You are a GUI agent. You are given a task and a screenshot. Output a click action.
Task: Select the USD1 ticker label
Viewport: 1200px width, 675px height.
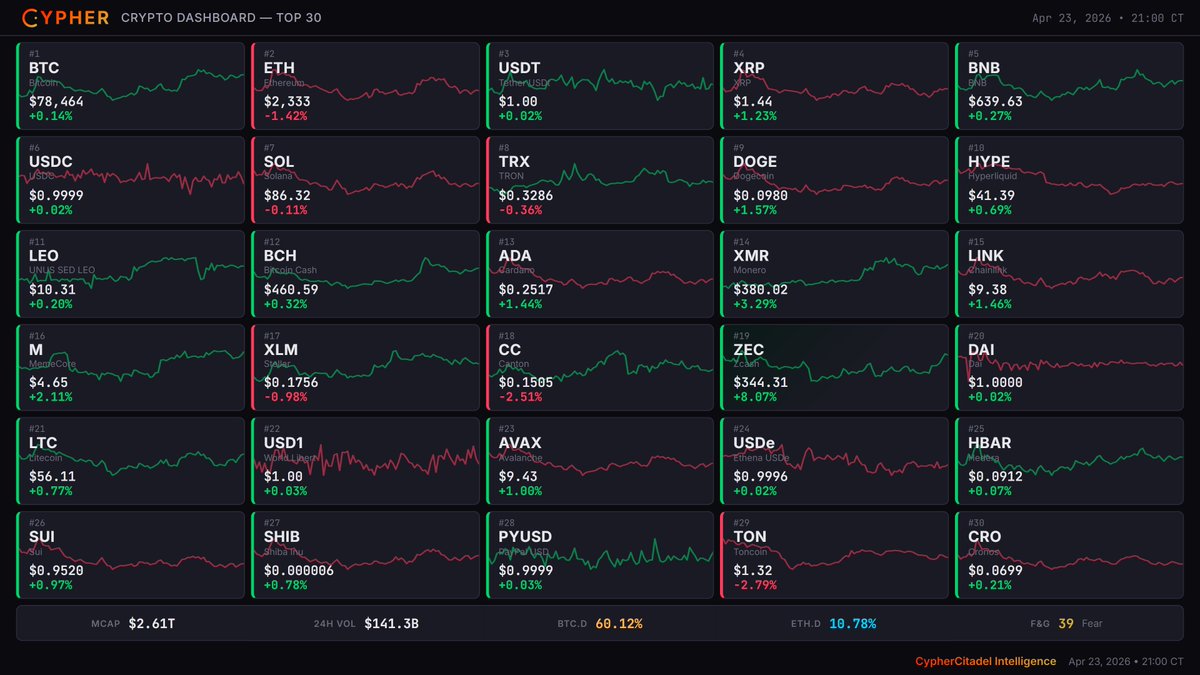pyautogui.click(x=285, y=444)
